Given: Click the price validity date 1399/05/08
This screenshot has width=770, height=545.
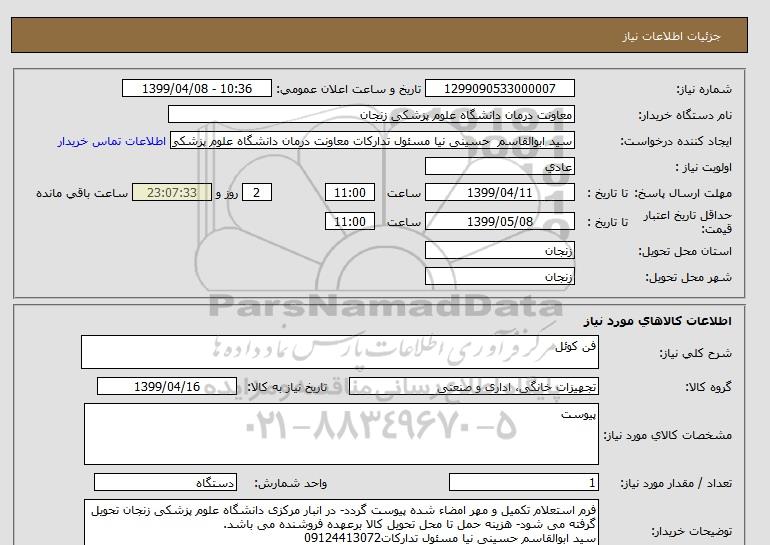Looking at the screenshot, I should (x=499, y=221).
